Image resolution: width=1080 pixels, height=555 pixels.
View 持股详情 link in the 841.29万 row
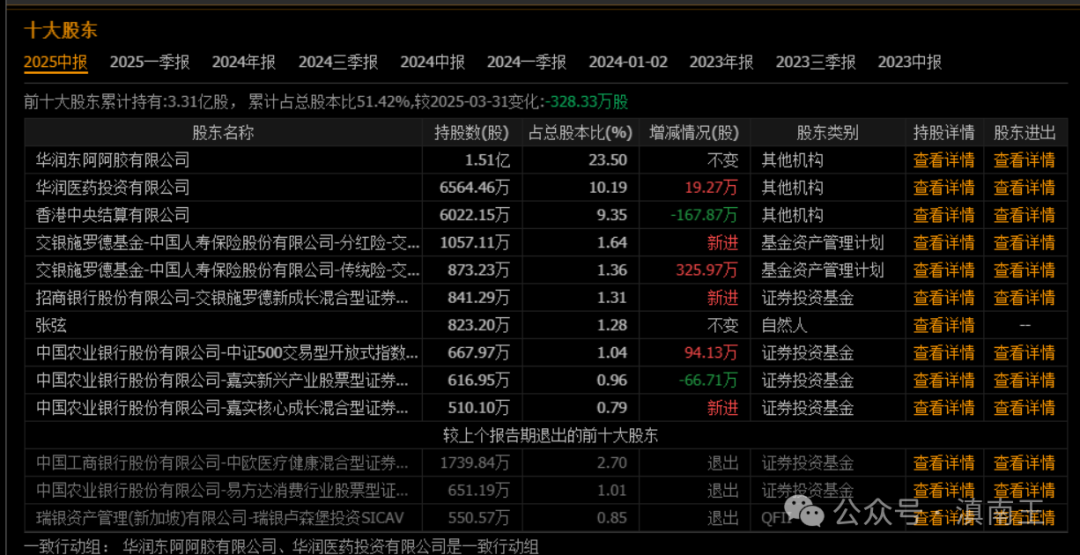click(944, 297)
